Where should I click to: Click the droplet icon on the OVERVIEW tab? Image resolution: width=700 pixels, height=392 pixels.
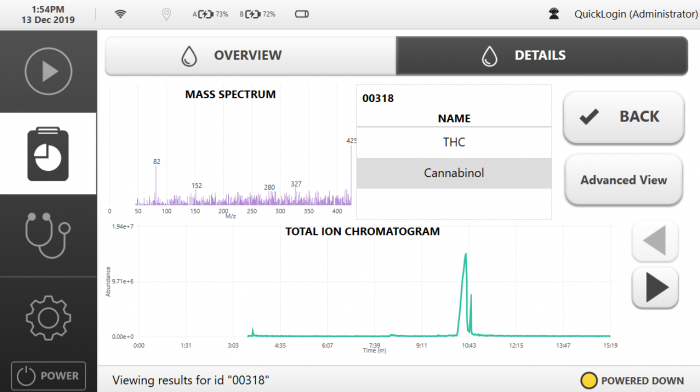point(189,56)
